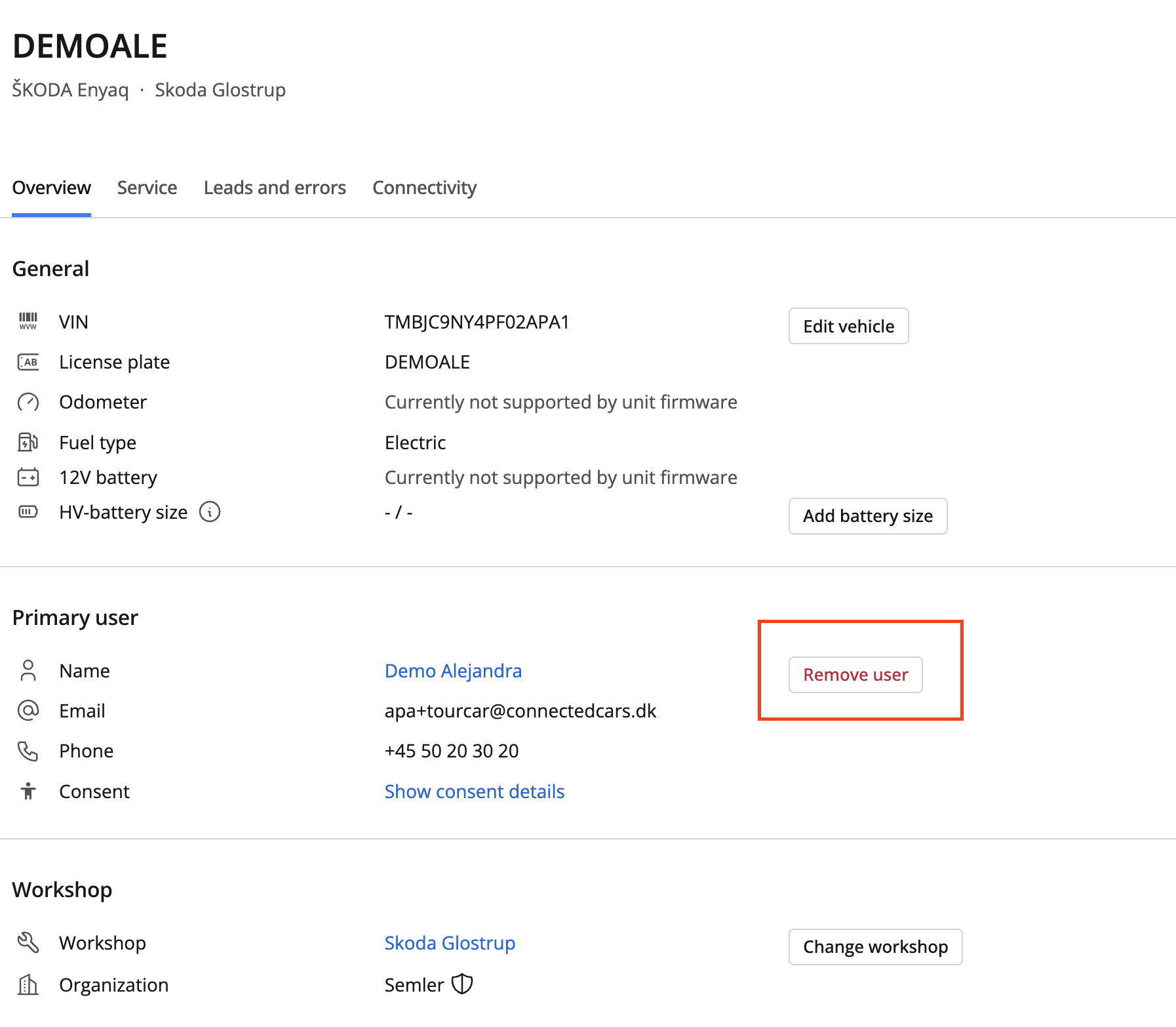Click the phone handset icon
Screen dimensions: 1176x1027
(x=28, y=751)
